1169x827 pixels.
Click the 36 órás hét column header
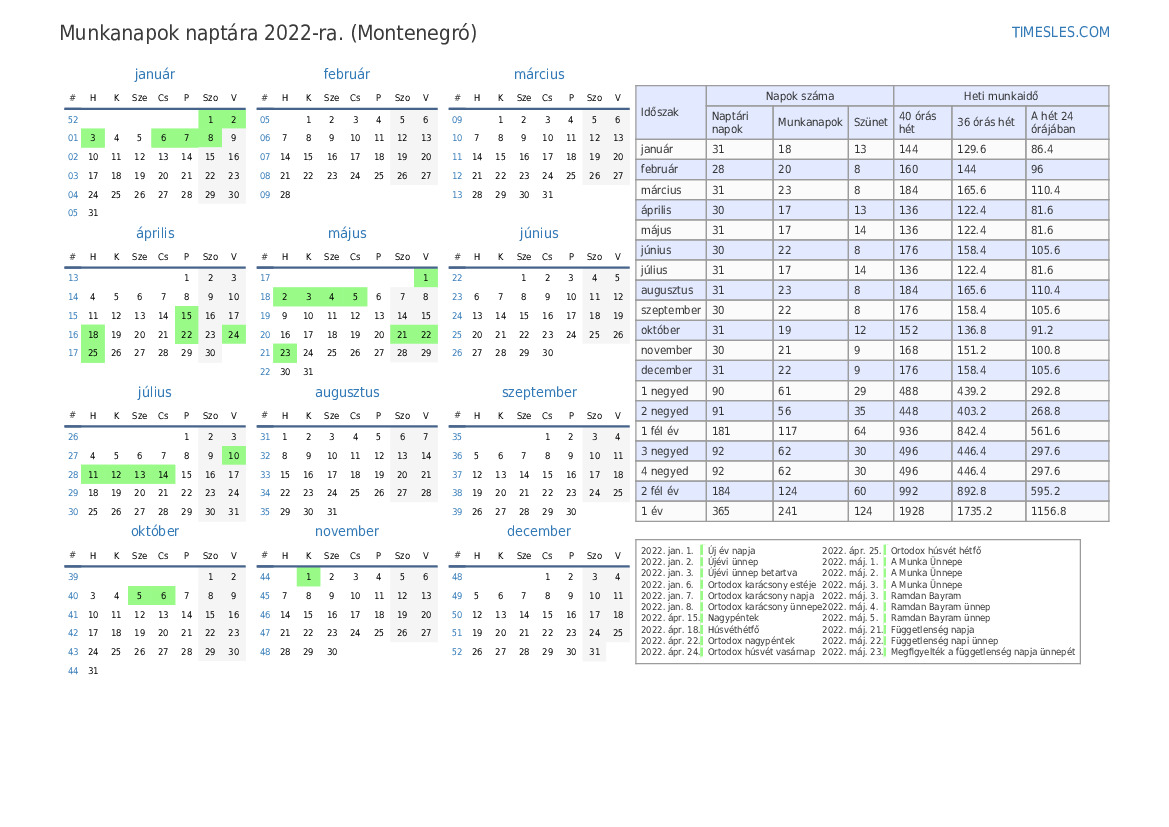tap(987, 122)
